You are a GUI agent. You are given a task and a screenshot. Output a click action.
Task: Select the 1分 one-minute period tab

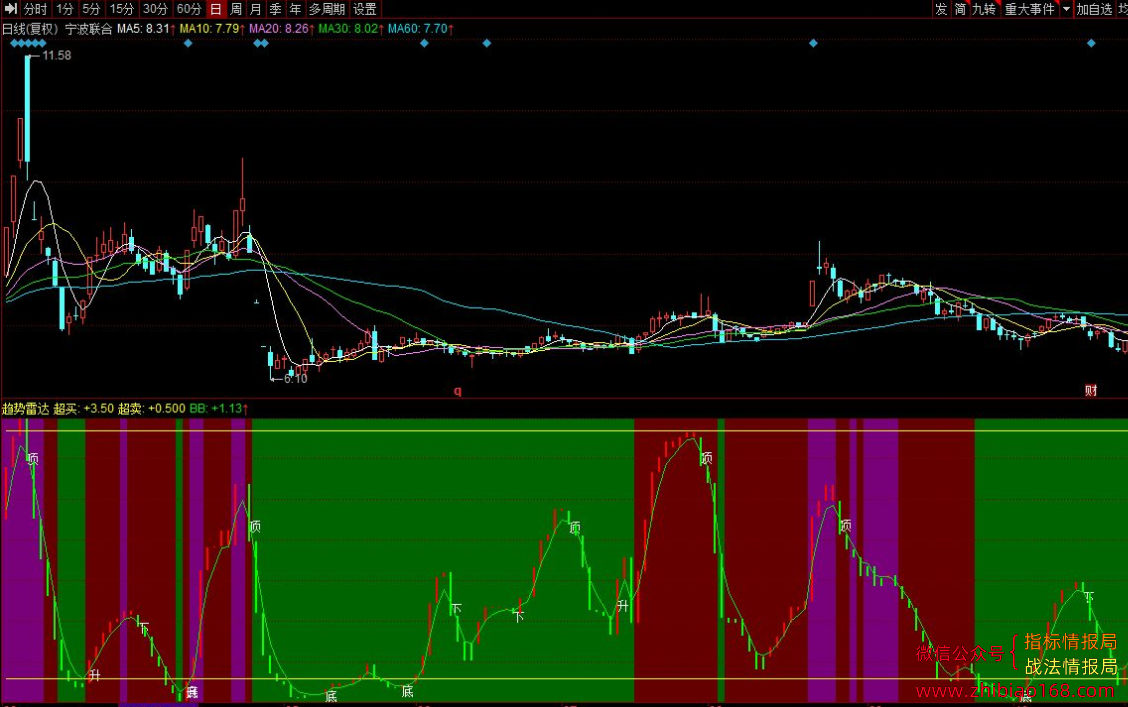coord(65,9)
